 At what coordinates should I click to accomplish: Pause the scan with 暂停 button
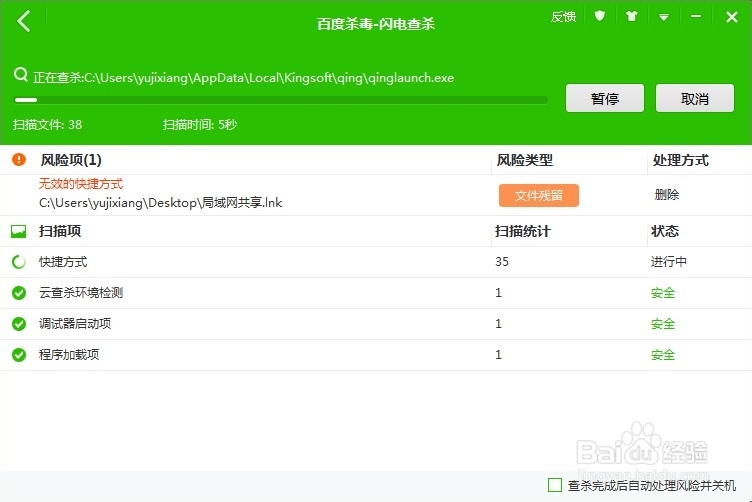coord(604,98)
